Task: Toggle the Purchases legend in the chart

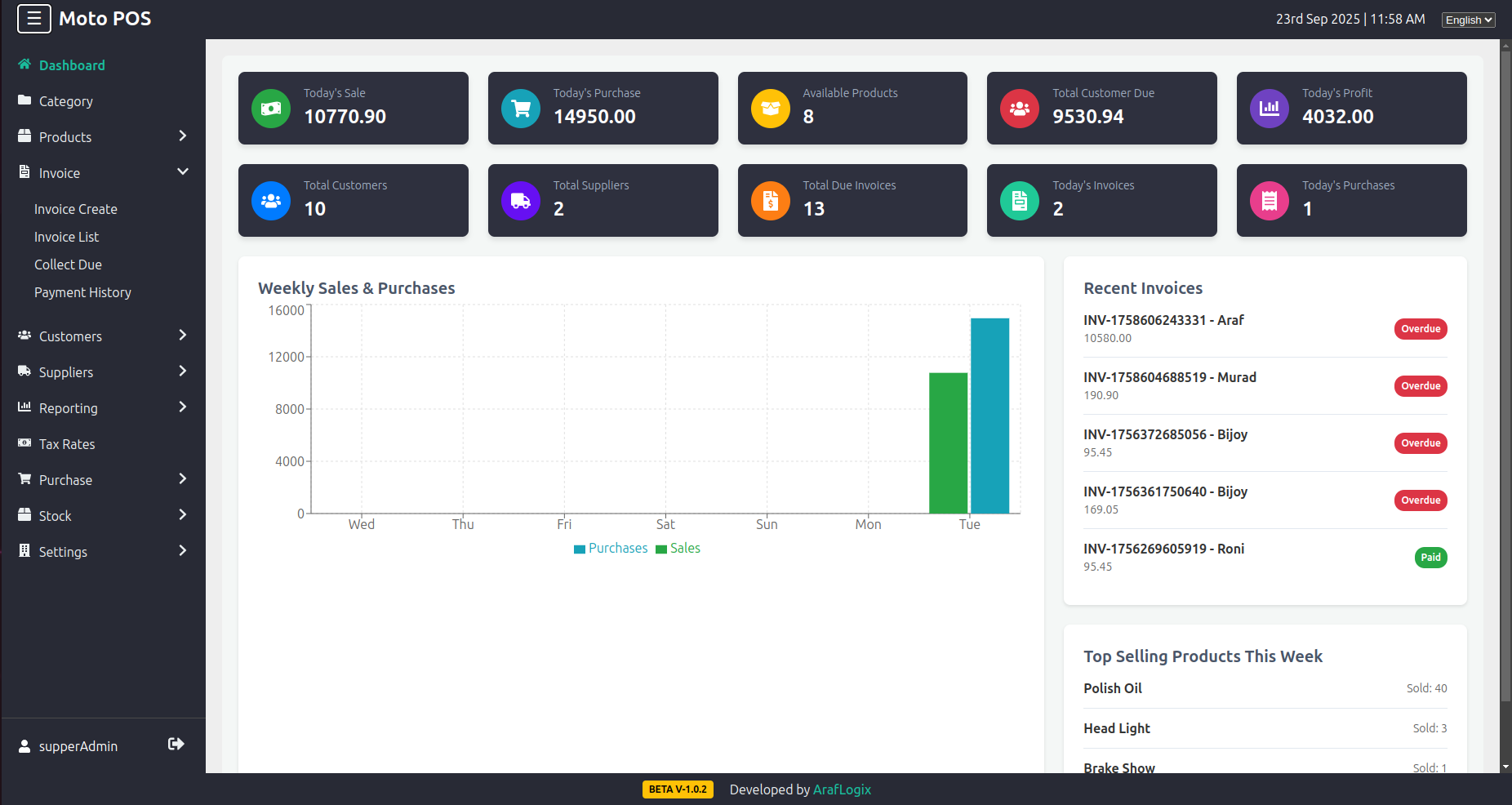Action: coord(611,548)
